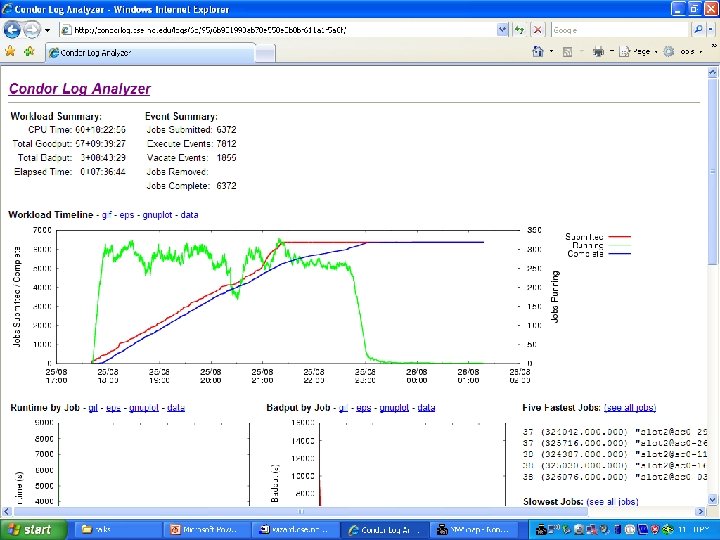Go back using the Back arrow

coord(12,30)
